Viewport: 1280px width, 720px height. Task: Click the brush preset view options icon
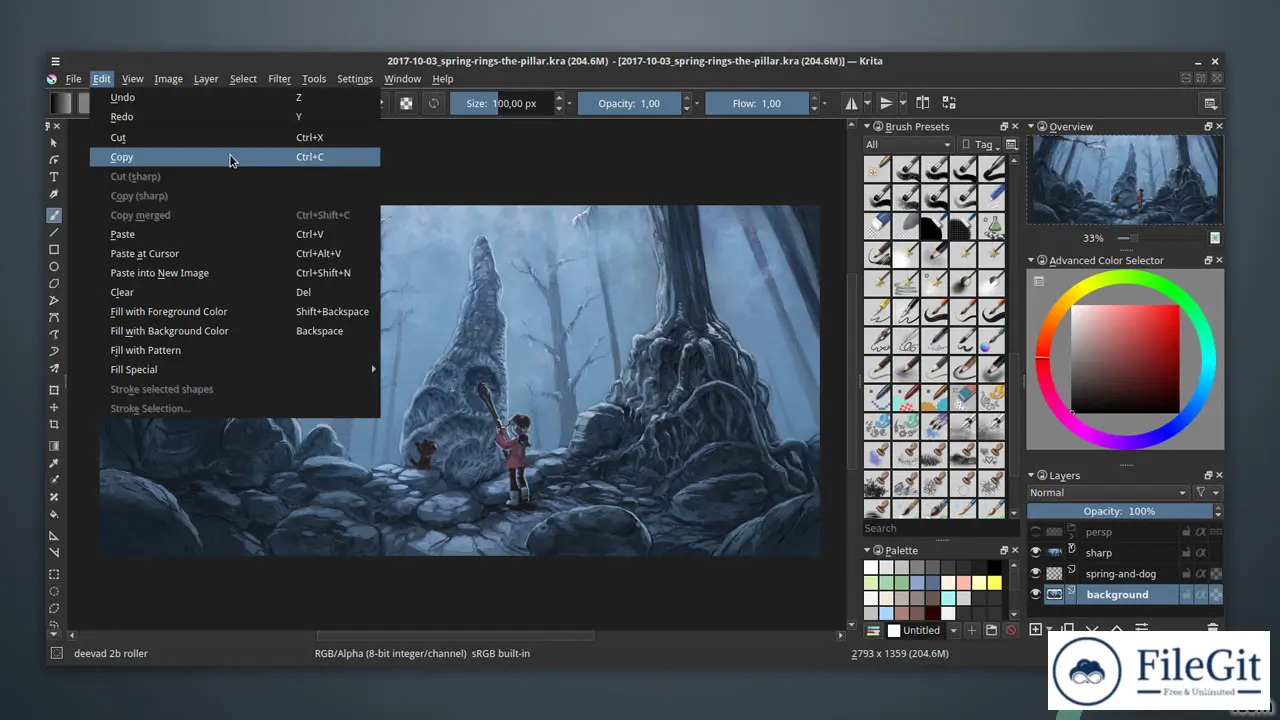[1011, 144]
